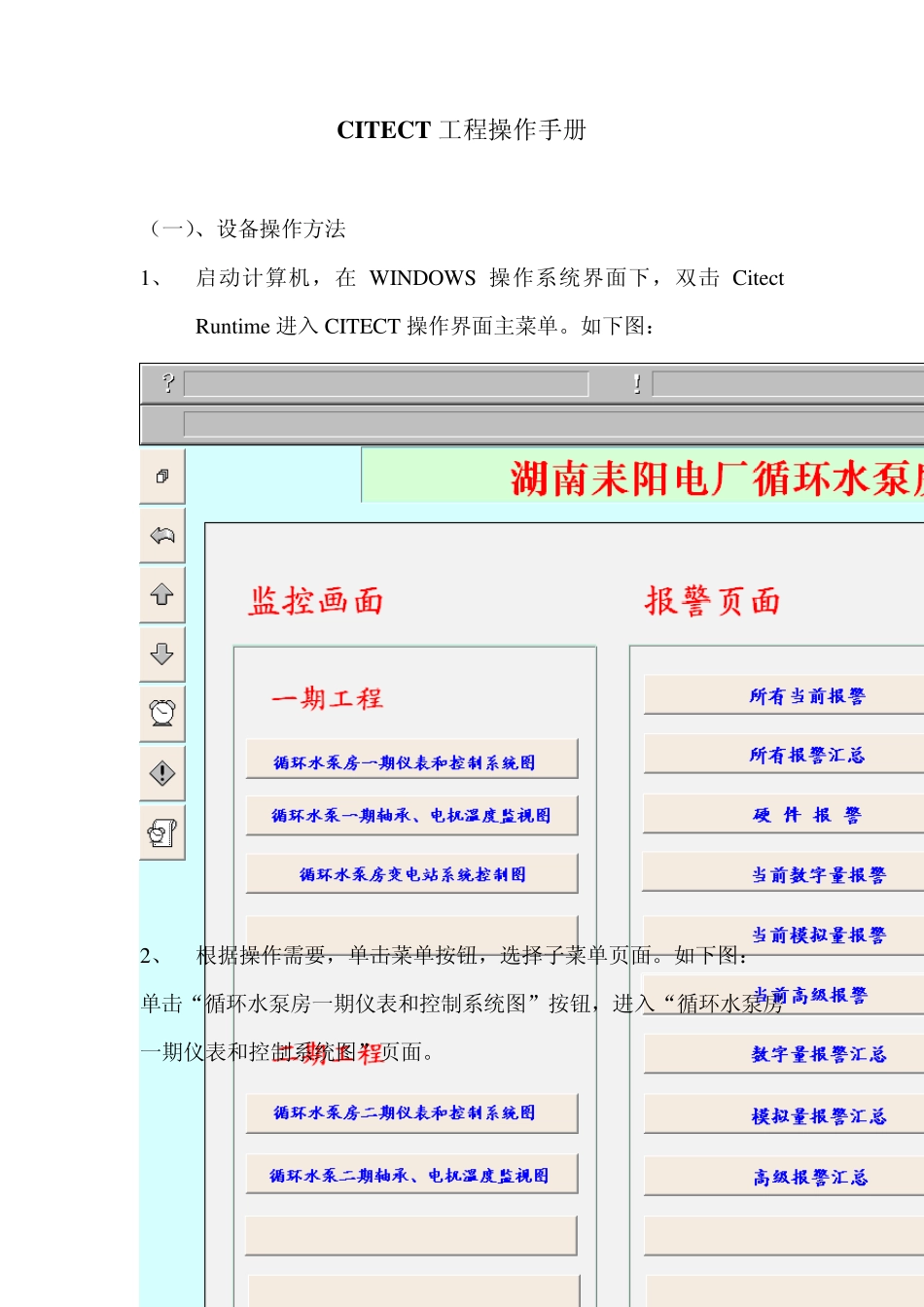Click the 一期工程 section label

click(x=328, y=698)
